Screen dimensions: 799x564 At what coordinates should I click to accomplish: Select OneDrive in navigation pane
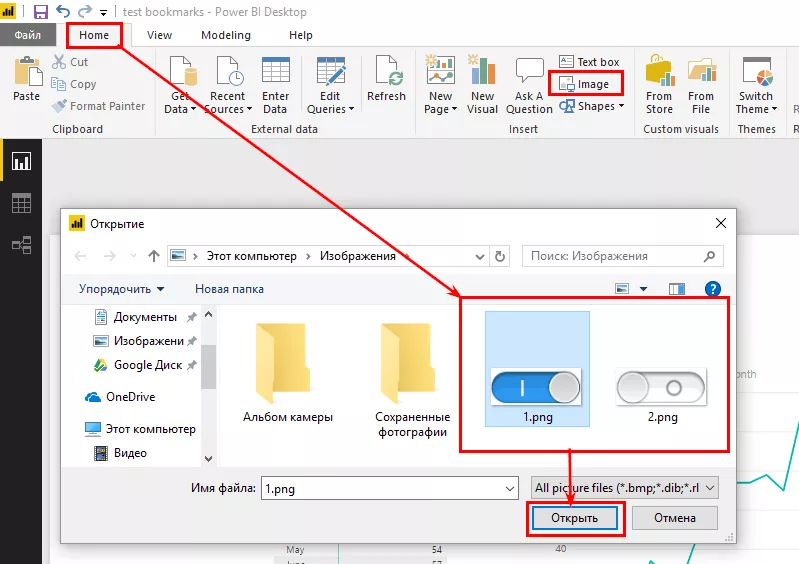tap(120, 396)
